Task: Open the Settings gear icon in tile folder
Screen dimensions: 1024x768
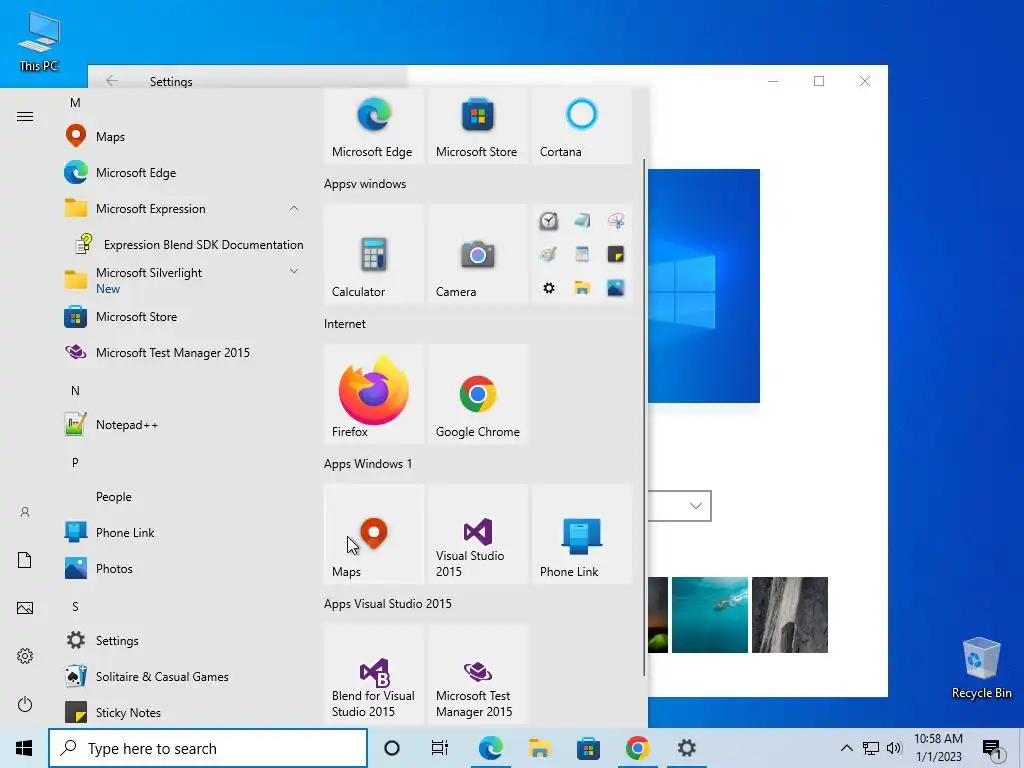Action: point(549,287)
